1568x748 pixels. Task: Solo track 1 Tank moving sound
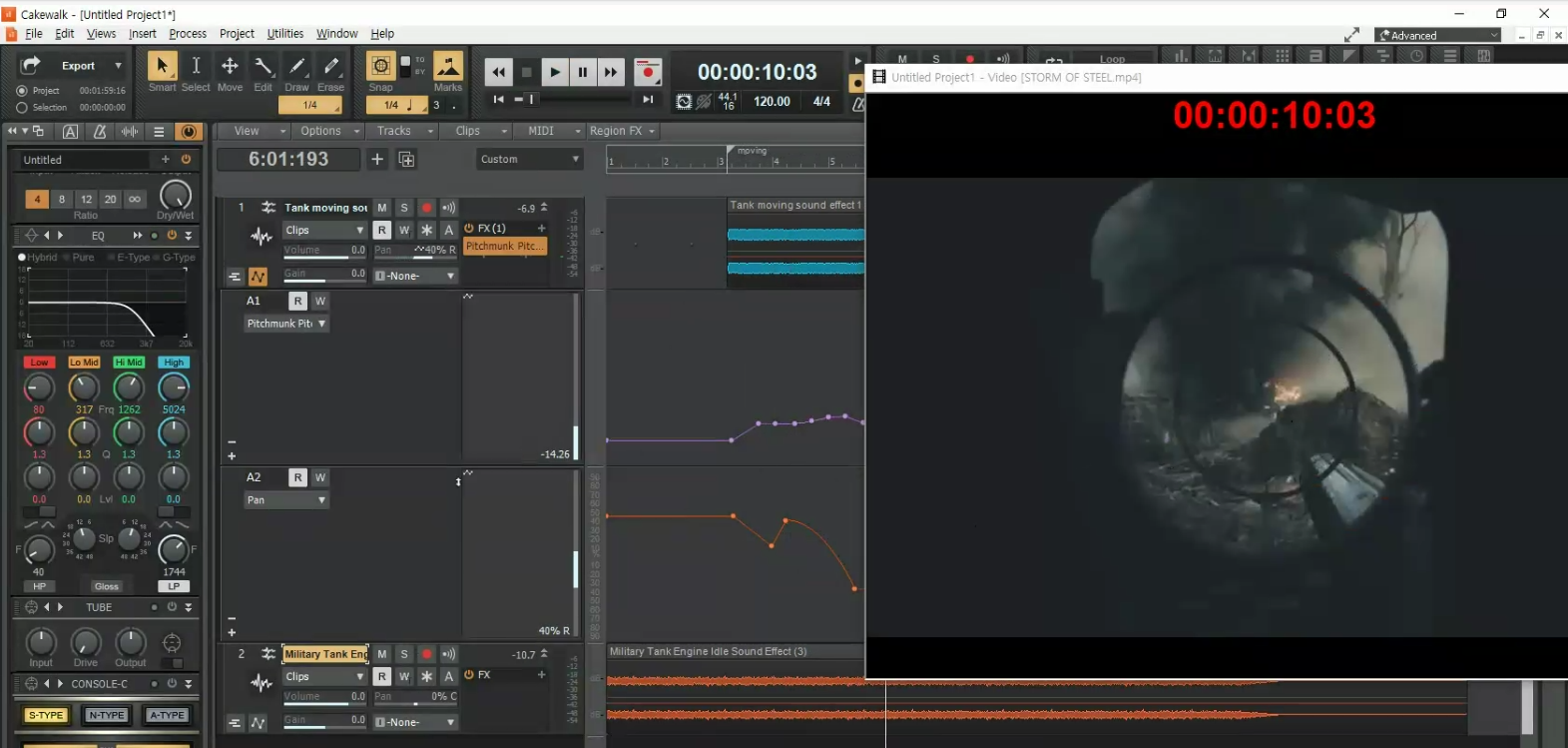pos(404,208)
